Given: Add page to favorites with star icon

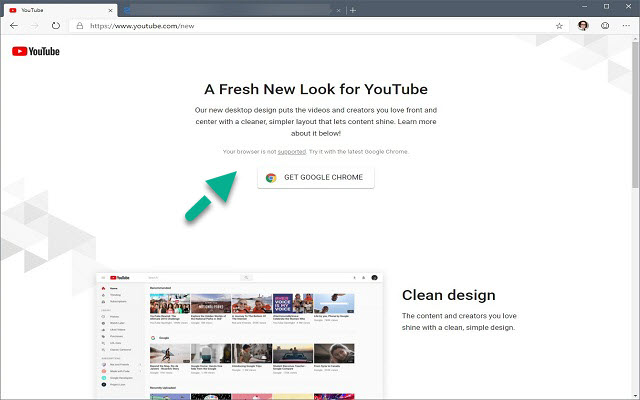Looking at the screenshot, I should click(x=559, y=25).
